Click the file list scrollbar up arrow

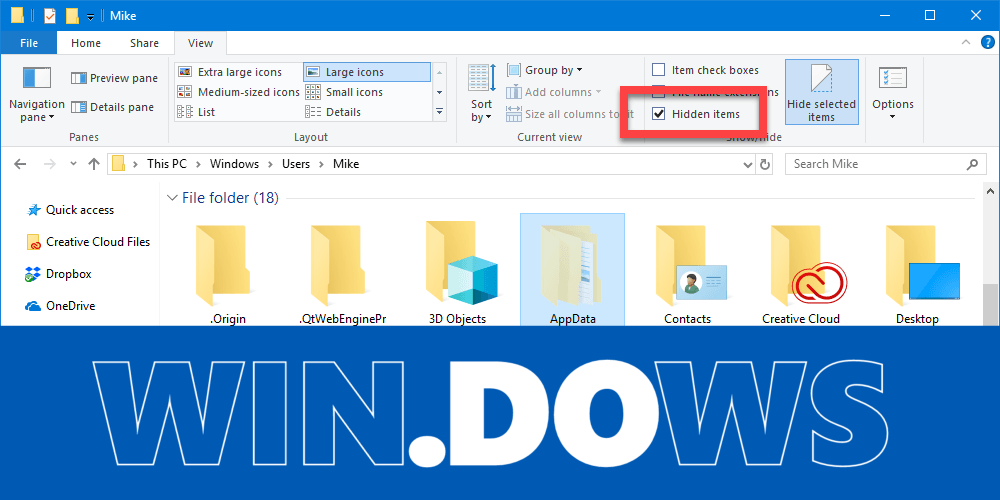[x=990, y=190]
